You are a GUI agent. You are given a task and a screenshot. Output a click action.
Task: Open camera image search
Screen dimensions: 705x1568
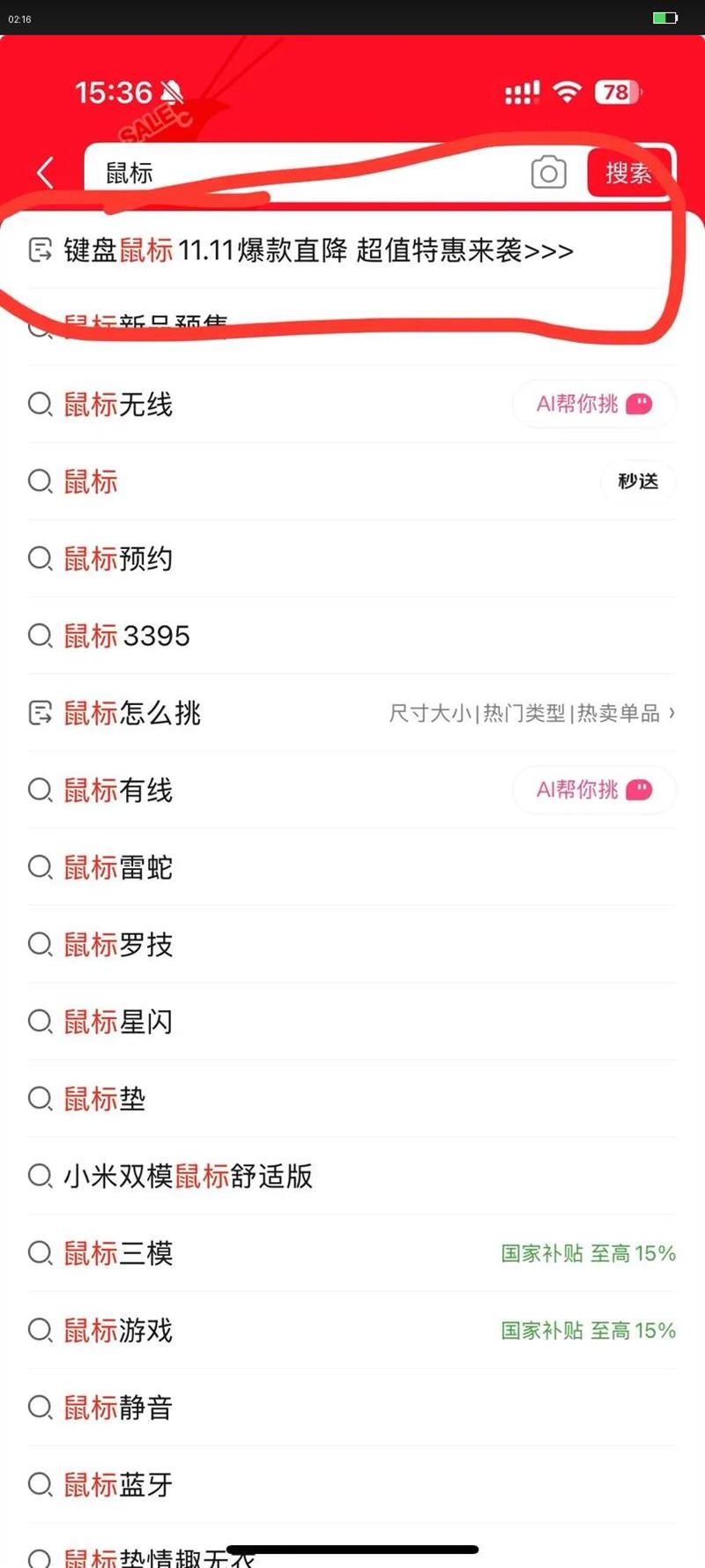tap(548, 173)
